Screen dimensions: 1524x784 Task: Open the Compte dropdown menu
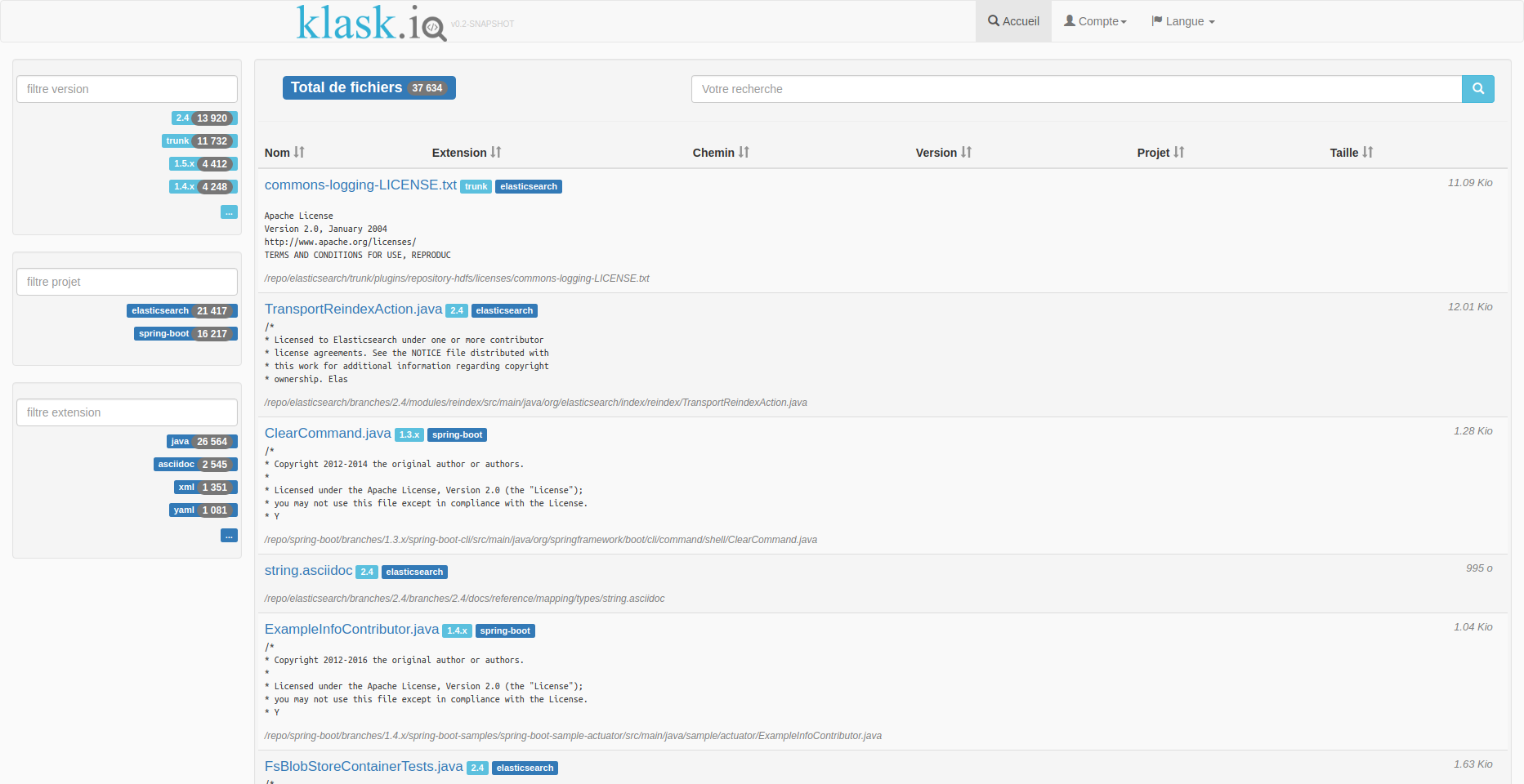pyautogui.click(x=1095, y=21)
